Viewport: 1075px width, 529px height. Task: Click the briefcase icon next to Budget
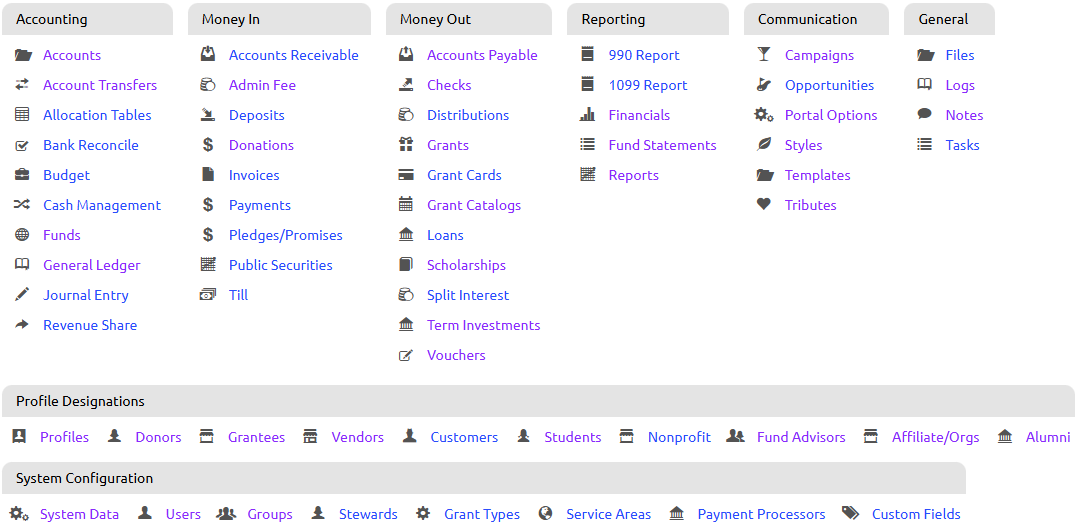22,175
